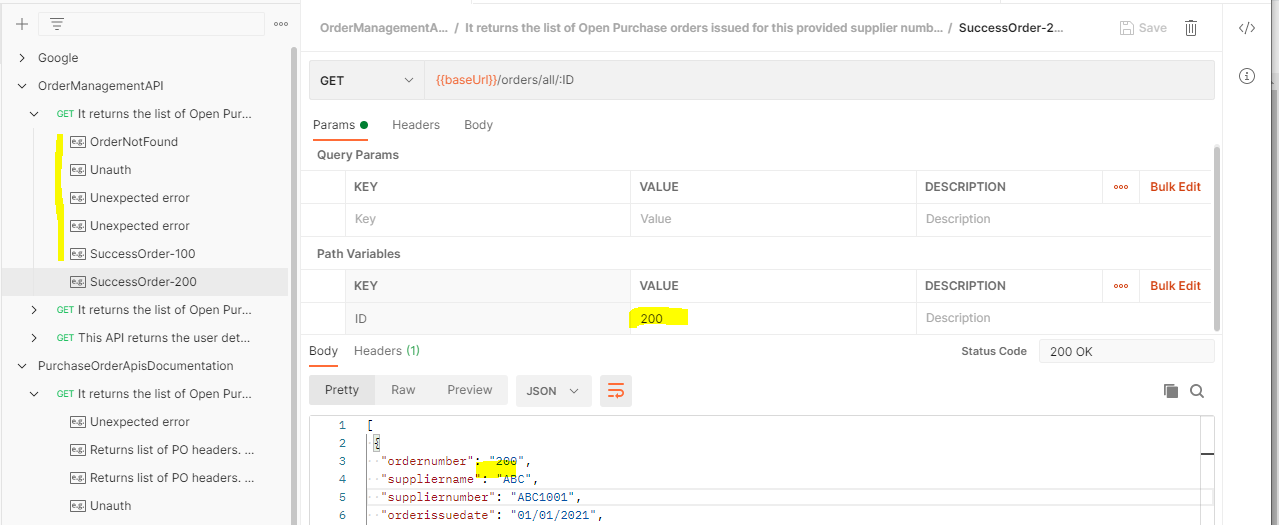Click Query Params Value input cell
This screenshot has width=1279, height=525.
[x=773, y=219]
